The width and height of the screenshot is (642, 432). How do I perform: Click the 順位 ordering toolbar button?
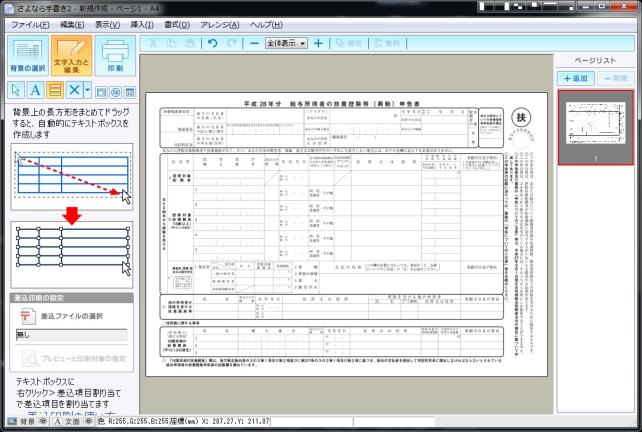349,43
